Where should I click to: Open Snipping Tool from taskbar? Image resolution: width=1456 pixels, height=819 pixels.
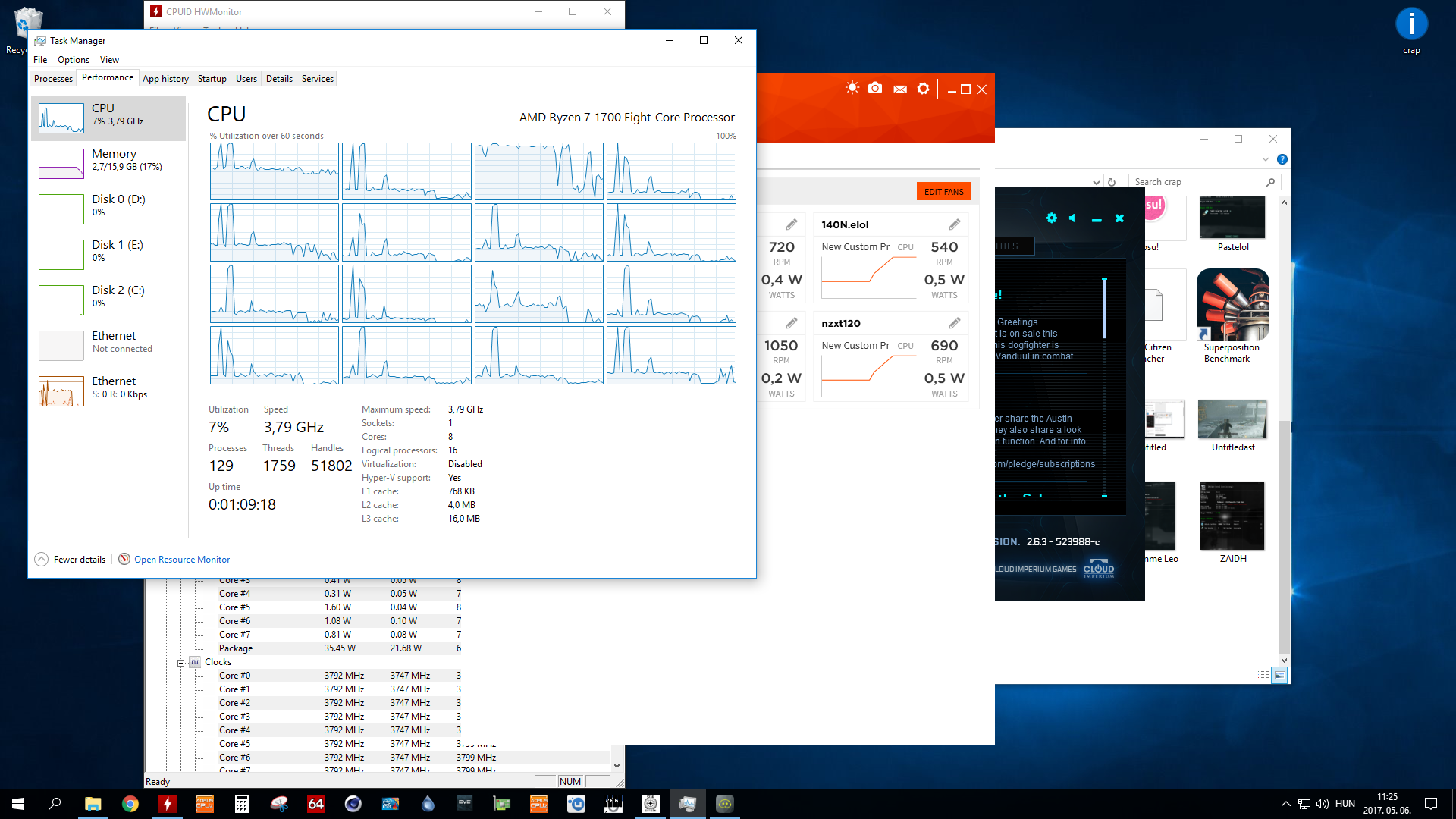(x=279, y=804)
